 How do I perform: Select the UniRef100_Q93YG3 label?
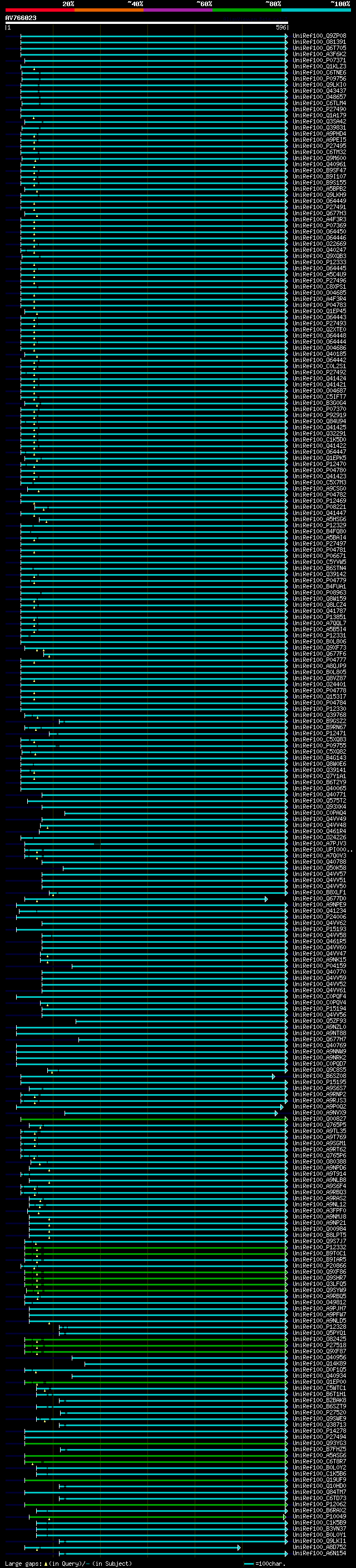[319, 1443]
